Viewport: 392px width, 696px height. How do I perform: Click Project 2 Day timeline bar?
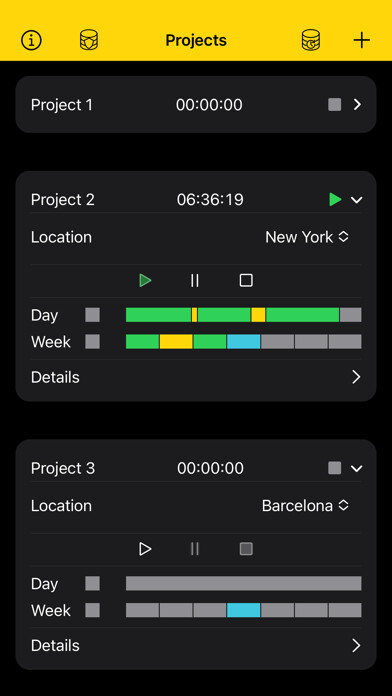pyautogui.click(x=244, y=315)
